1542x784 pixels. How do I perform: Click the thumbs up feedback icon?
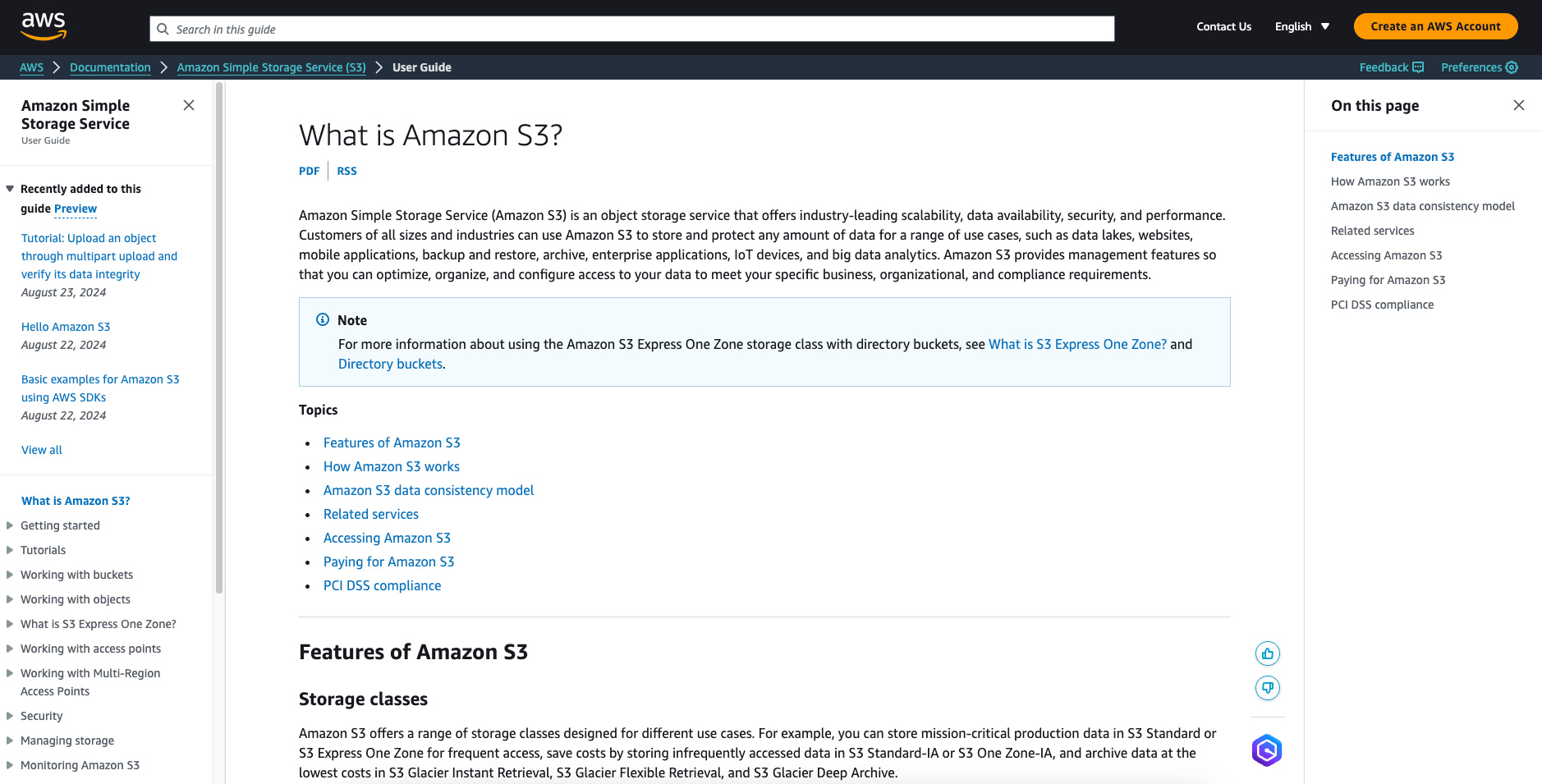click(x=1268, y=653)
